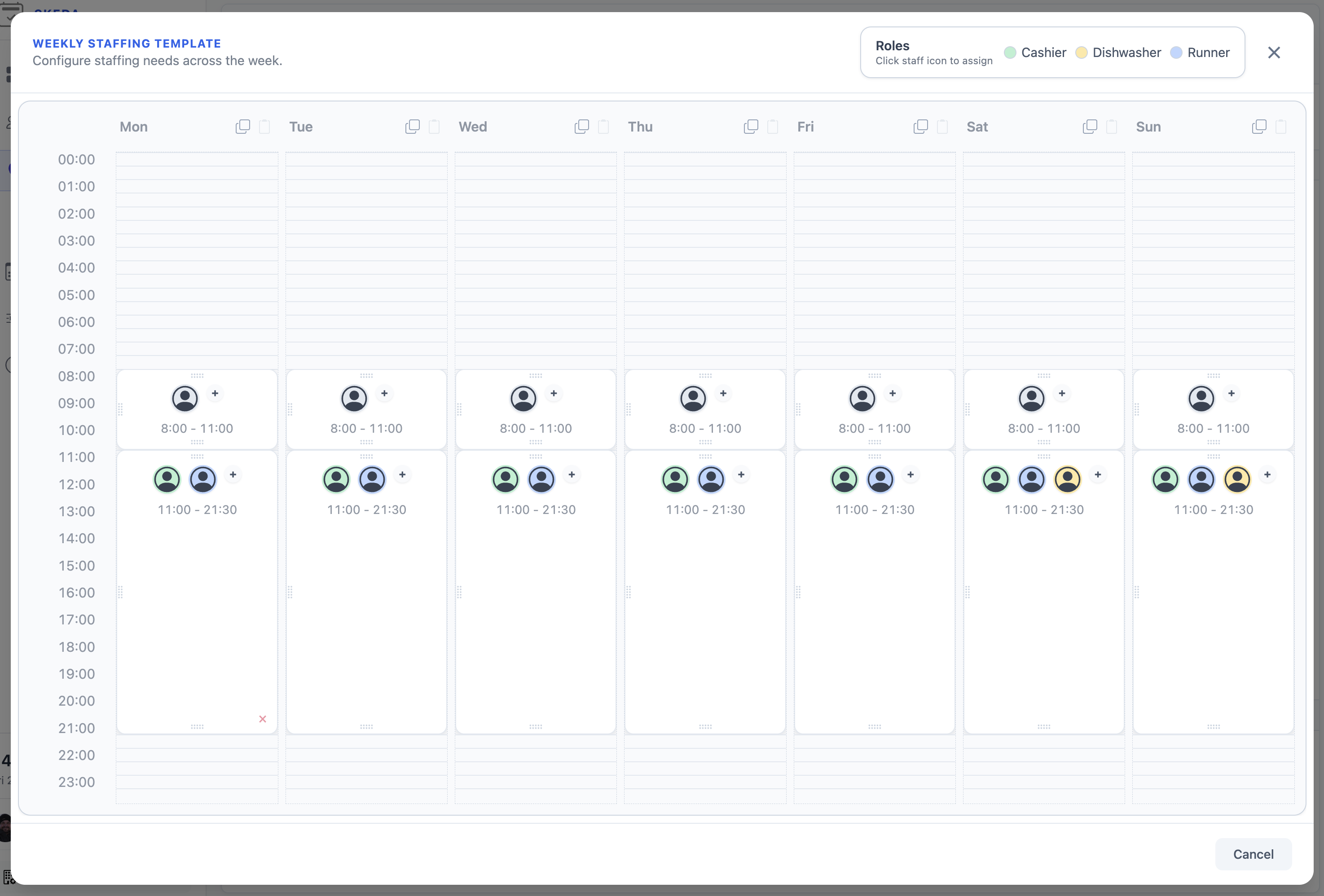This screenshot has width=1324, height=896.
Task: Copy Wednesday's staffing with the copy icon
Action: (582, 127)
